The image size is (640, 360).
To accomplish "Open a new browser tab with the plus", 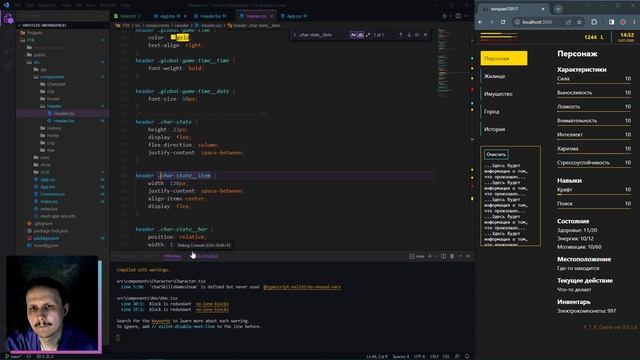I will tap(558, 9).
